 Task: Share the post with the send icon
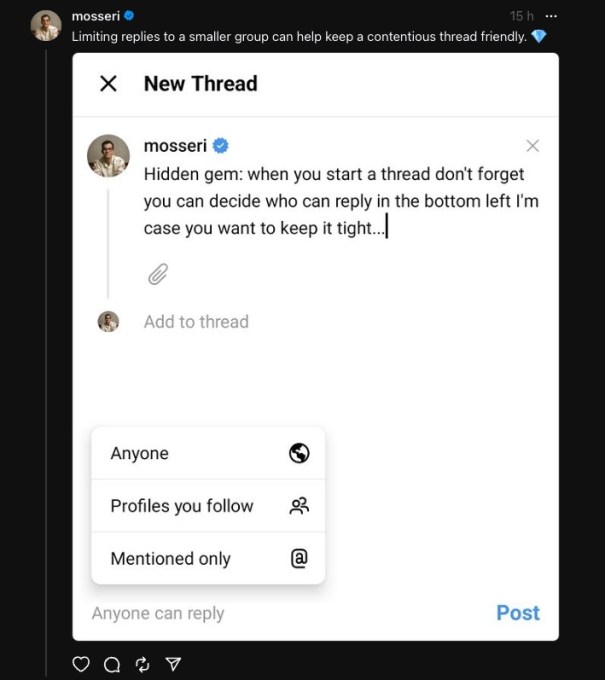(172, 664)
